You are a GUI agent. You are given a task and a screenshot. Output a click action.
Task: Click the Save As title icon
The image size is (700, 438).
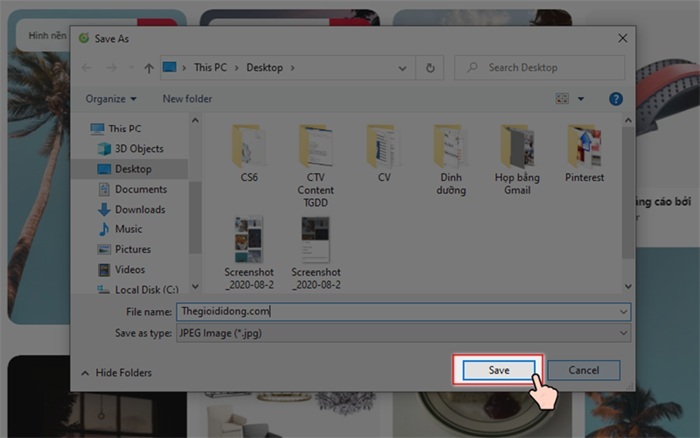[x=83, y=38]
